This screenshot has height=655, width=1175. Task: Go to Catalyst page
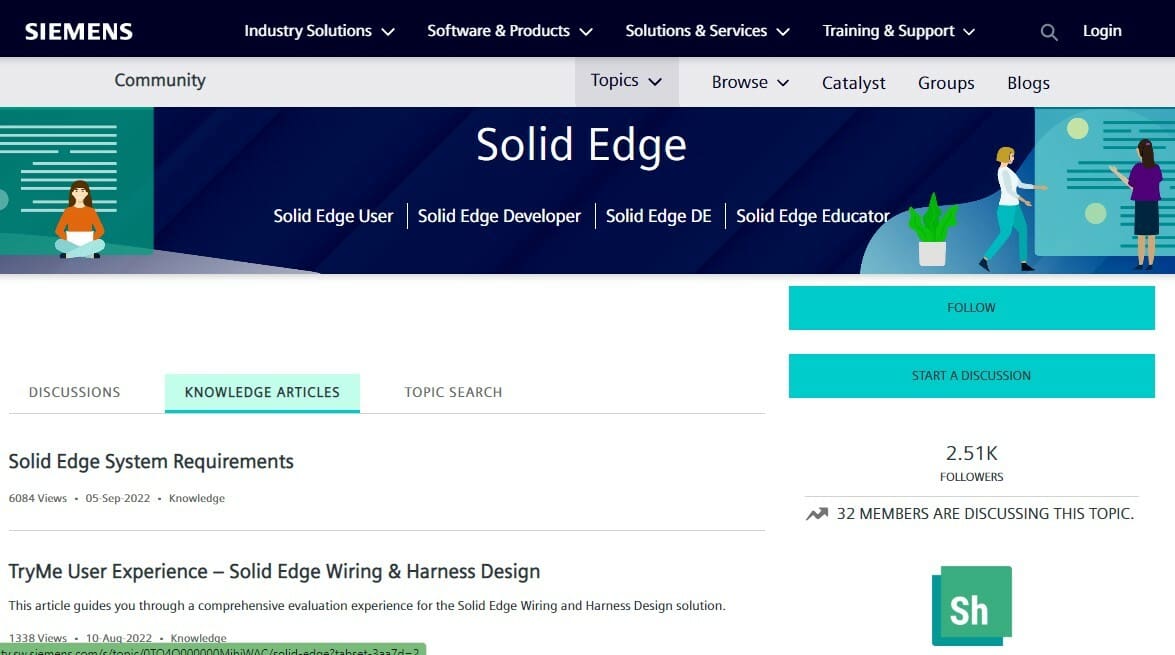(854, 82)
